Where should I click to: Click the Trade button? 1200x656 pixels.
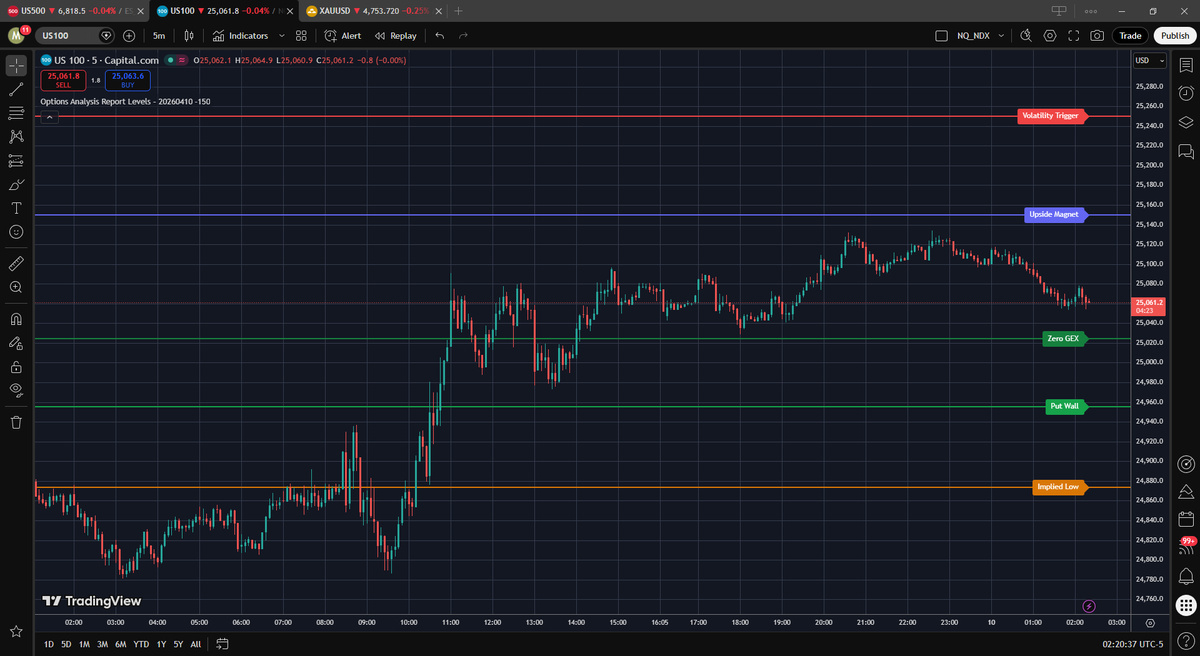pos(1130,36)
